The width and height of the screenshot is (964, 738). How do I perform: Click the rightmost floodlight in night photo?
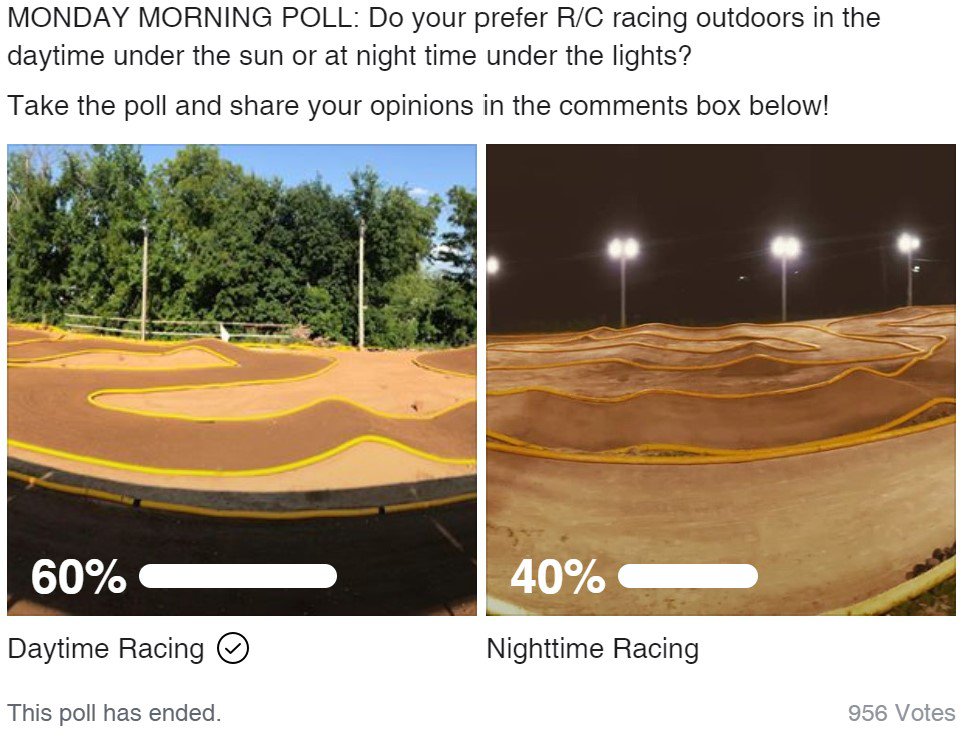(908, 243)
